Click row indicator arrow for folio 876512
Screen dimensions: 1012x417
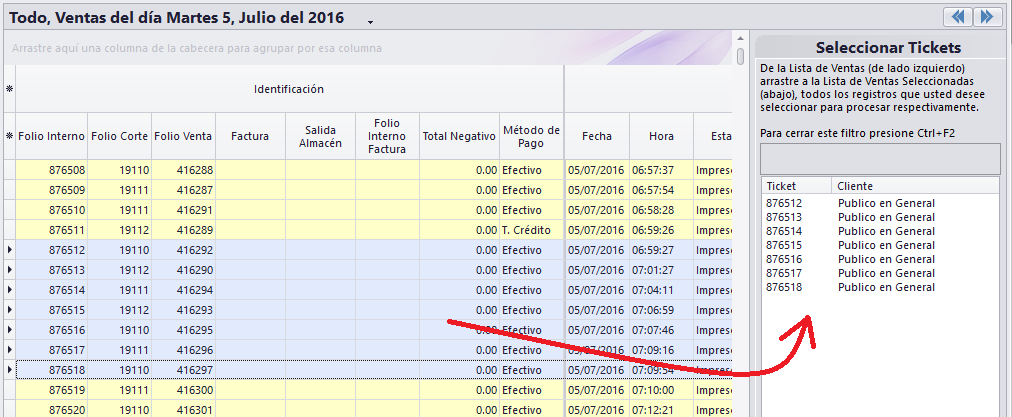click(9, 250)
